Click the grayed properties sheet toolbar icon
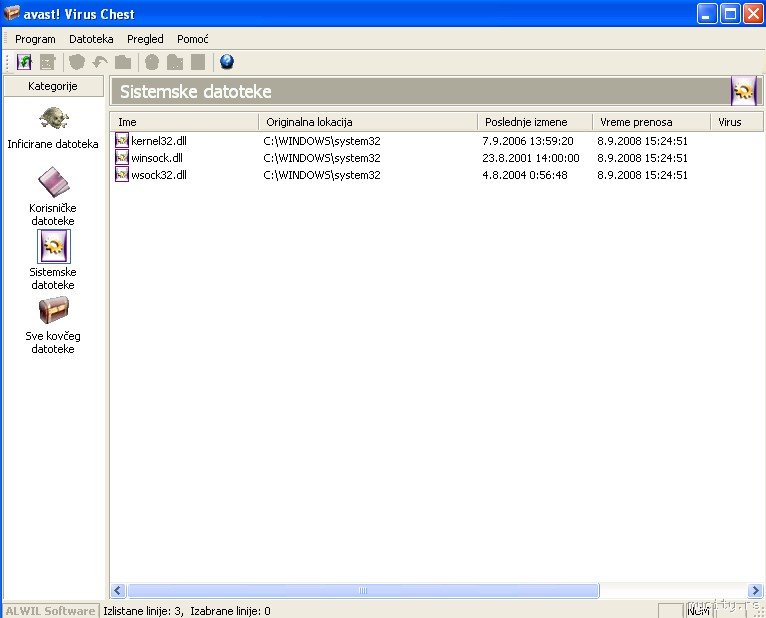The width and height of the screenshot is (766, 618). (47, 62)
